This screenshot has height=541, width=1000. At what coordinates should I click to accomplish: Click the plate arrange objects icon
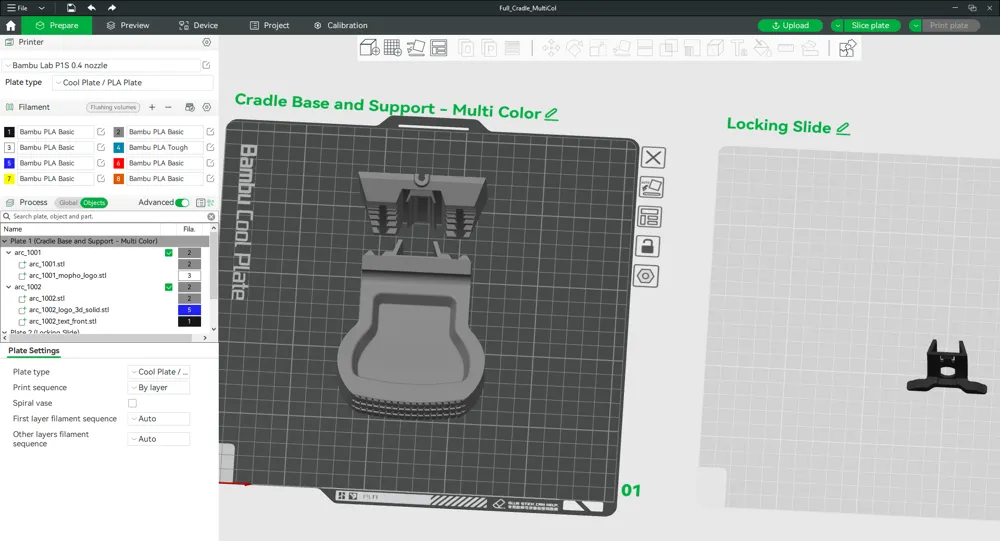point(649,217)
